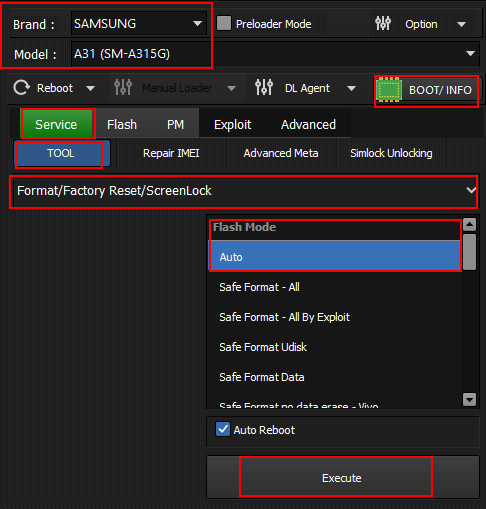Open the Simlock Unlocking sub-tab
486x509 pixels.
[x=391, y=153]
